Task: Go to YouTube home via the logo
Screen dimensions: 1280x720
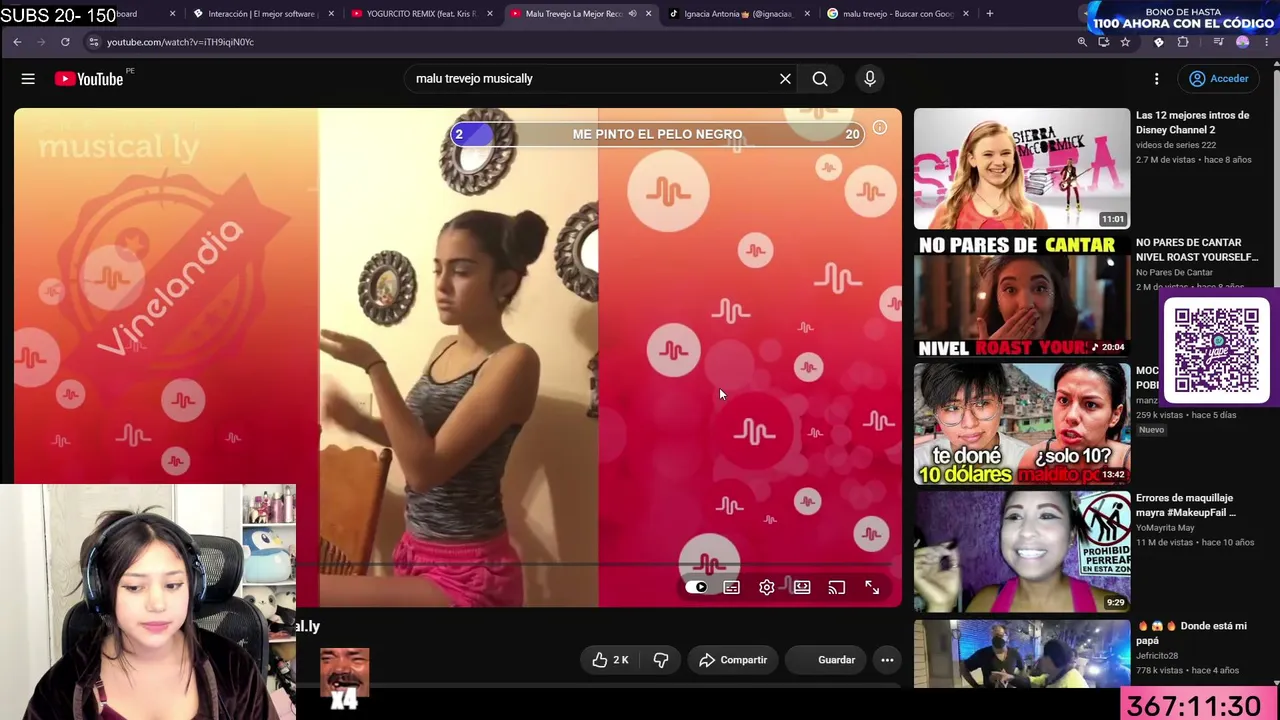Action: pos(89,79)
